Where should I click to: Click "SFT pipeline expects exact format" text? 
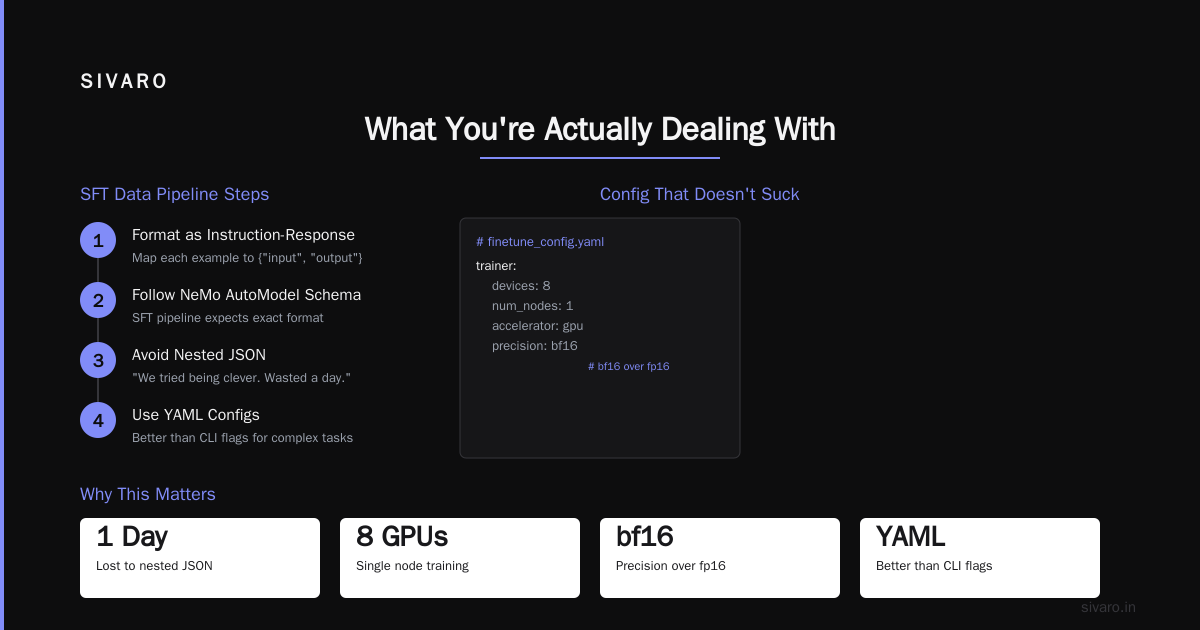pyautogui.click(x=228, y=318)
